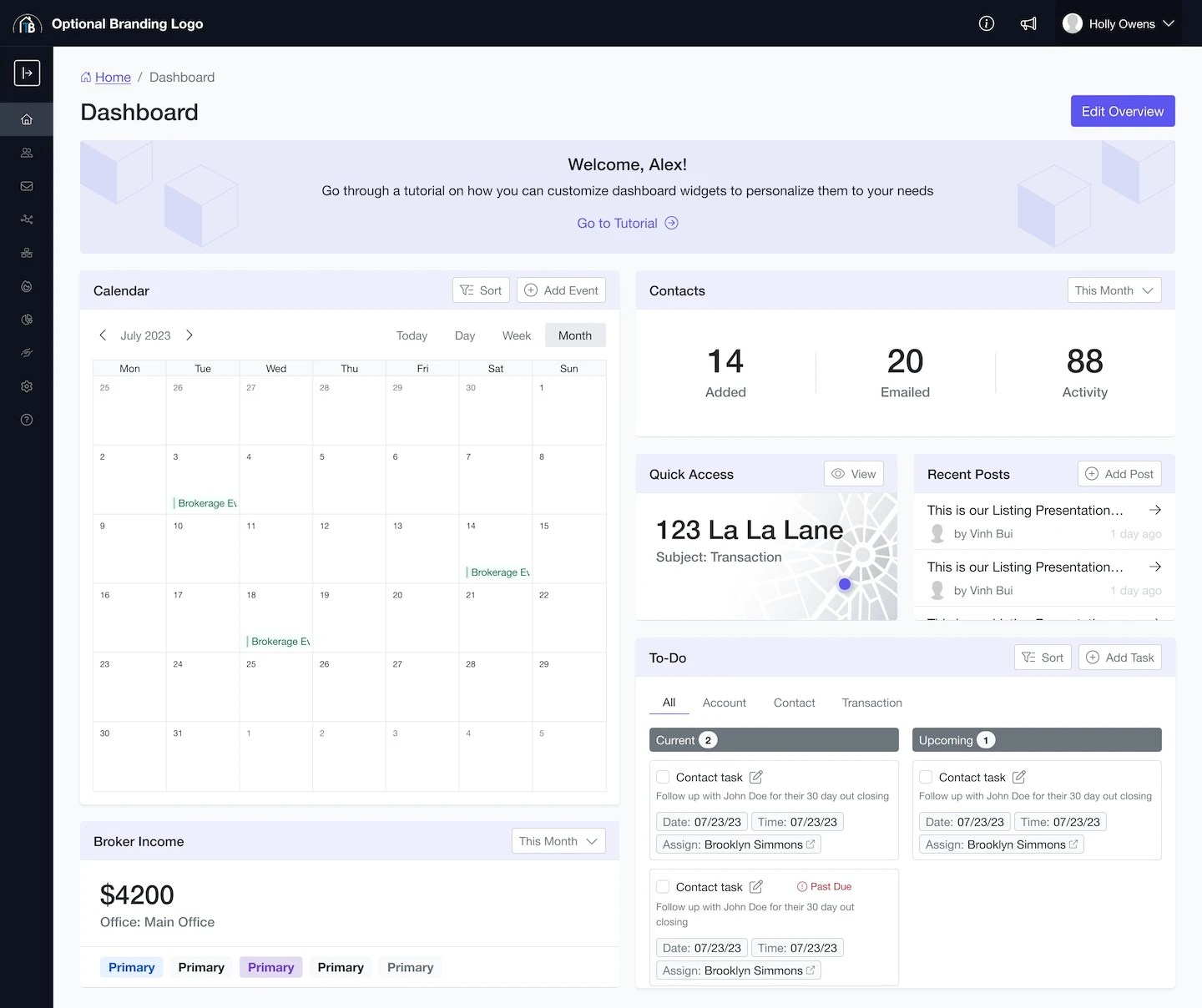Switch the calendar to Week view

(x=516, y=335)
